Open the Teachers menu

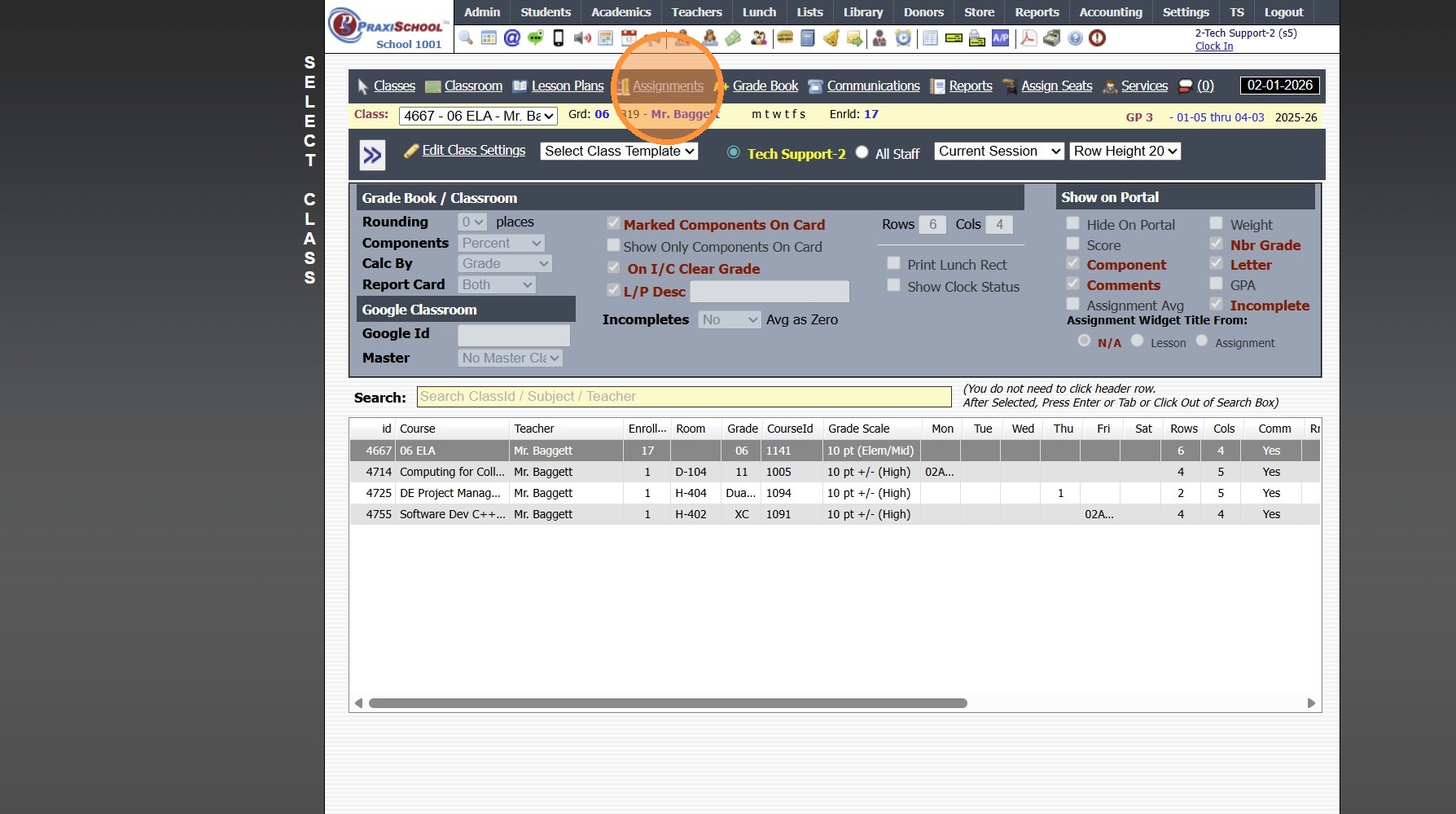coord(697,12)
